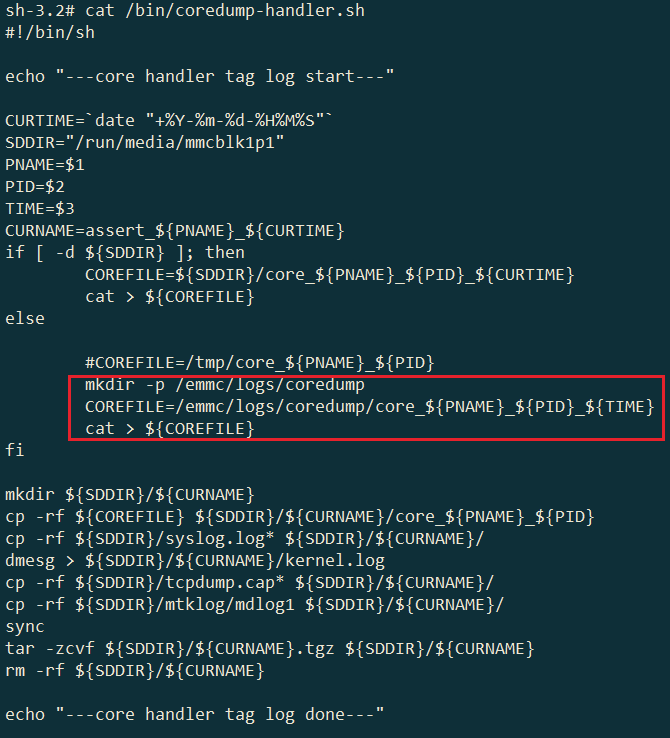The image size is (670, 738).
Task: Click the cp tcpdump.cap* line
Action: (x=249, y=583)
